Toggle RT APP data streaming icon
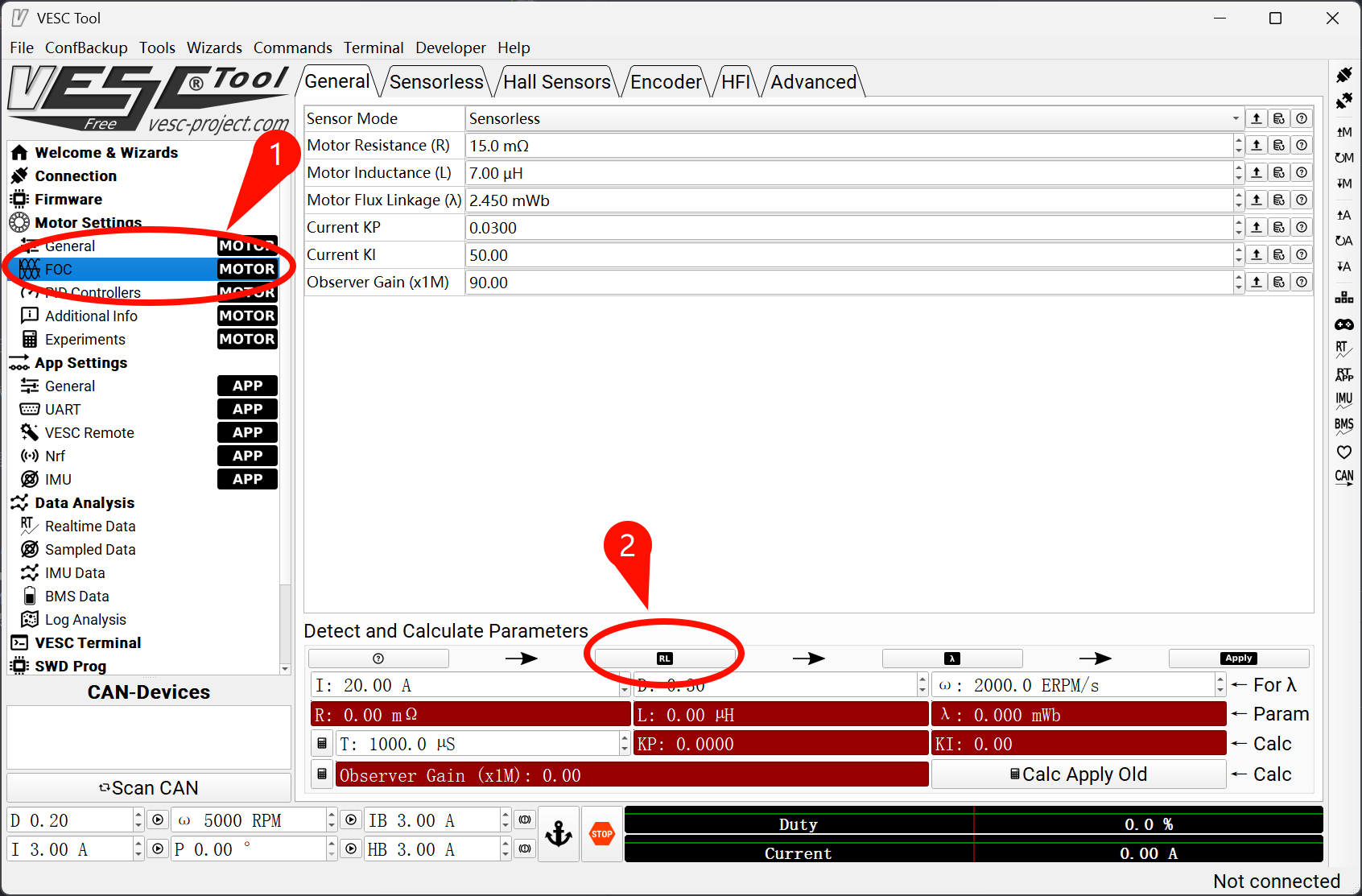This screenshot has width=1362, height=896. (x=1343, y=374)
